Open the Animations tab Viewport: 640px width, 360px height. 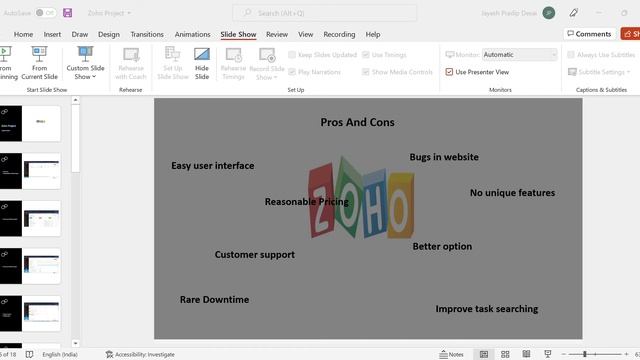pyautogui.click(x=192, y=34)
